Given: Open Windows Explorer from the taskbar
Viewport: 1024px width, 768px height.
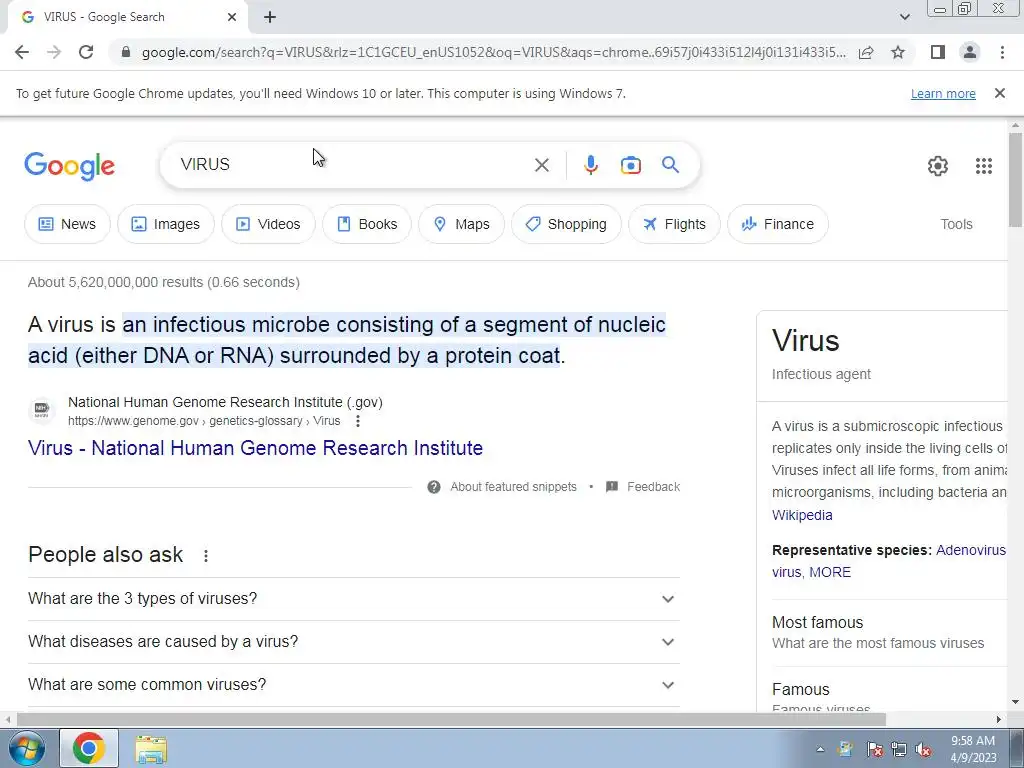Looking at the screenshot, I should tap(151, 749).
